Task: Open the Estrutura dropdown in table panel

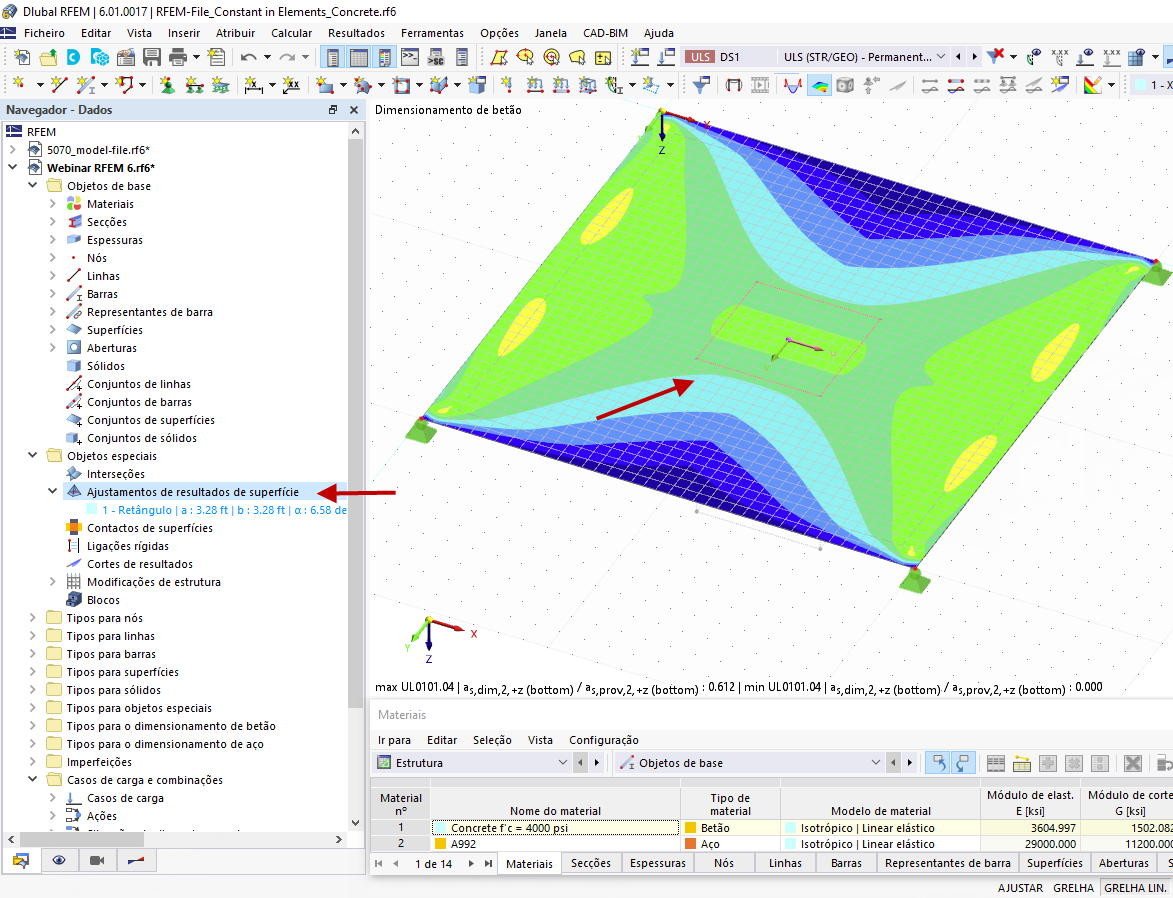Action: click(x=563, y=763)
